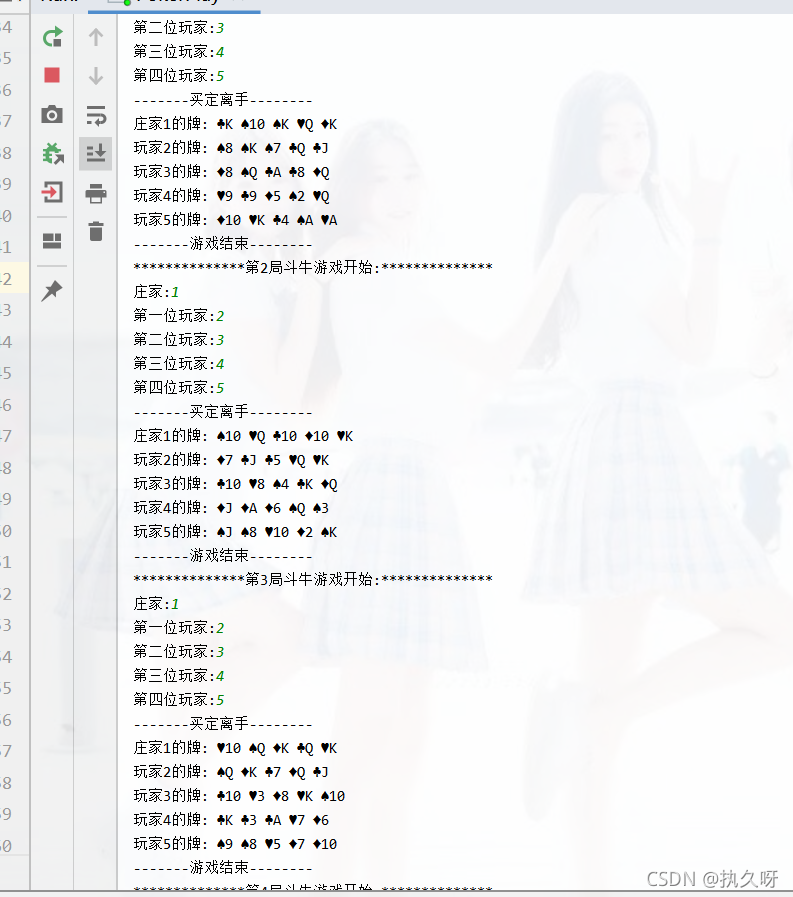
Task: Click the camera Dump Threads icon
Action: [x=52, y=114]
